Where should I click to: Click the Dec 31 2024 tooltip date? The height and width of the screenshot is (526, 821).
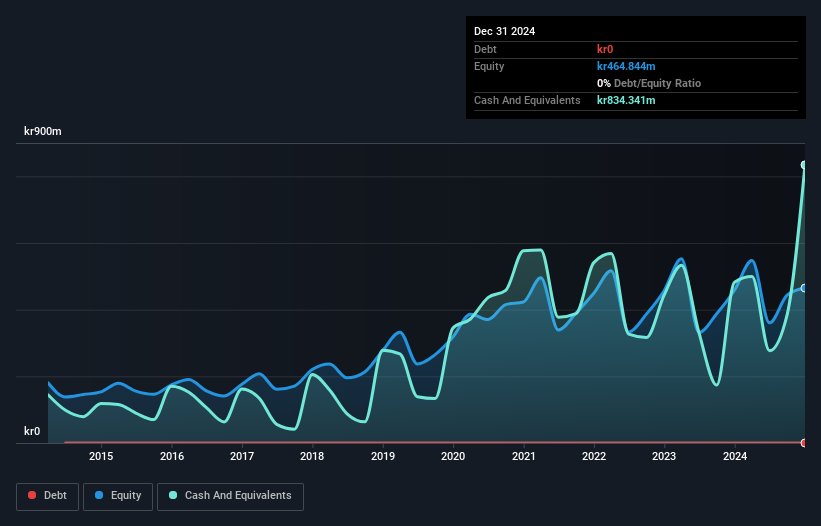[504, 31]
